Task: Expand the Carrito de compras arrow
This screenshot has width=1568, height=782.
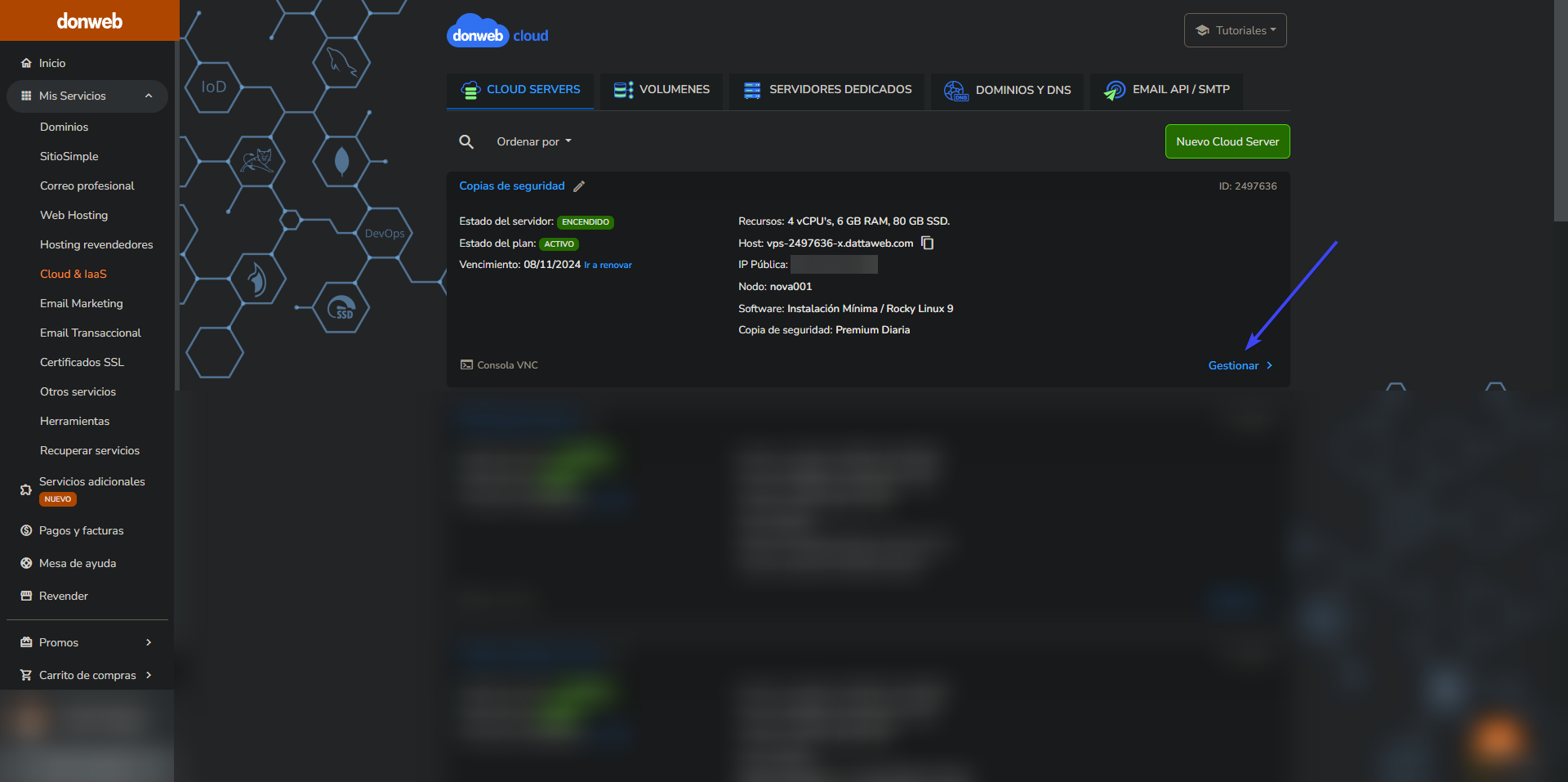Action: 149,675
